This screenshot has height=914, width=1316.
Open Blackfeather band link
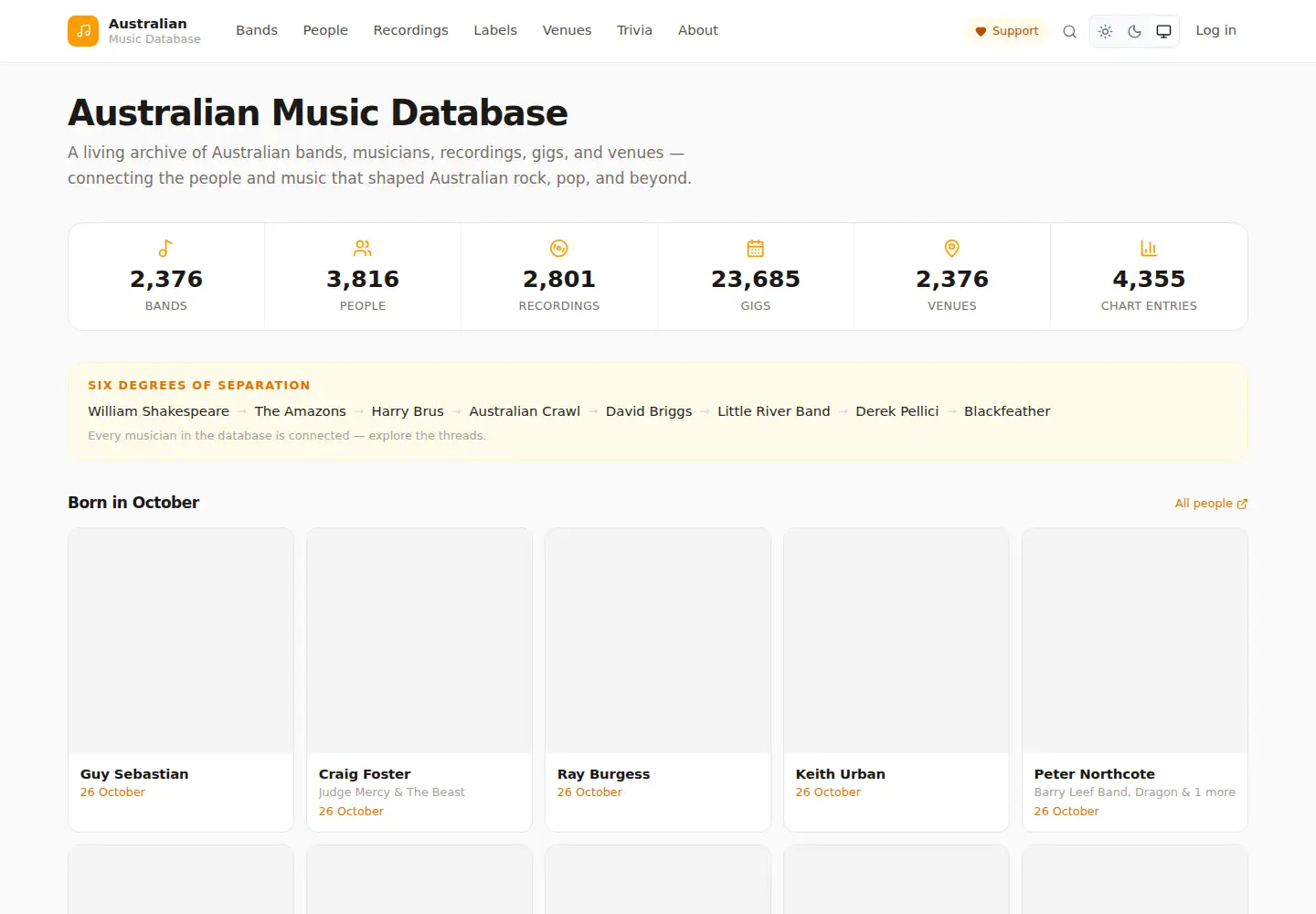click(1007, 411)
